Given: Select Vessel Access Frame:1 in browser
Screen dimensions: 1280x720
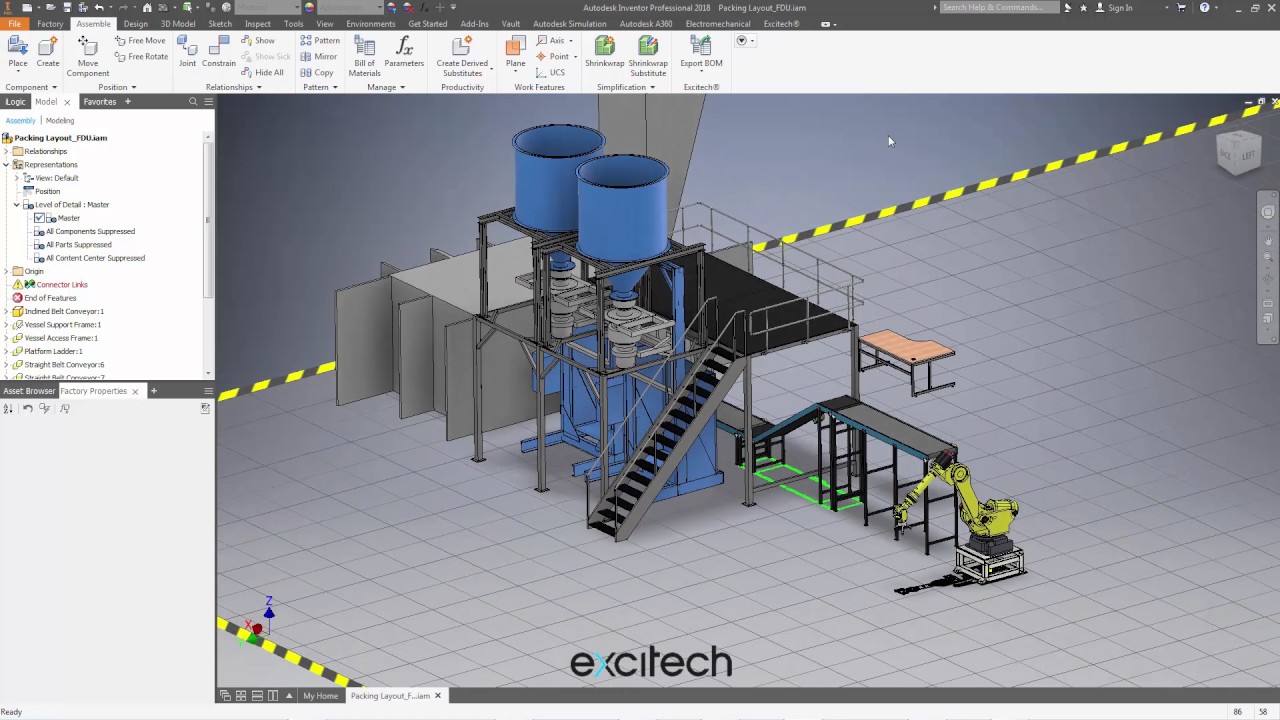Looking at the screenshot, I should [61, 338].
